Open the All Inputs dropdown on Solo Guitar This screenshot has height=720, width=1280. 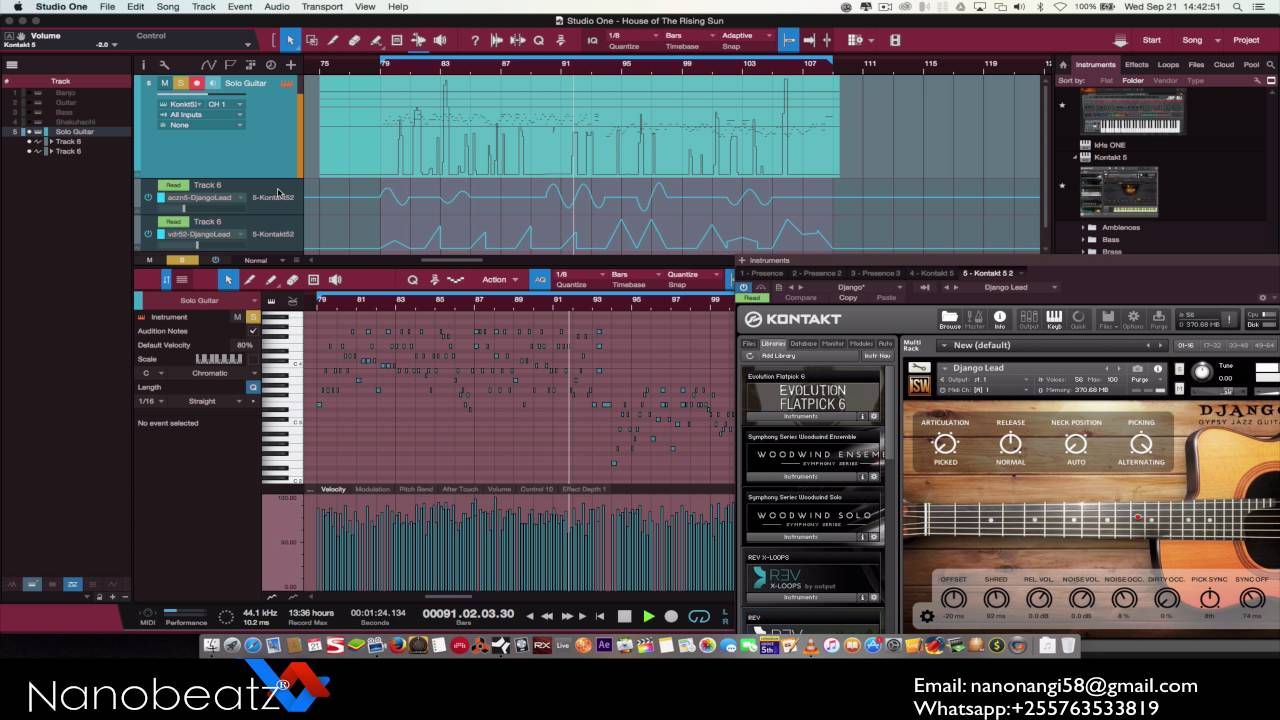click(x=200, y=115)
